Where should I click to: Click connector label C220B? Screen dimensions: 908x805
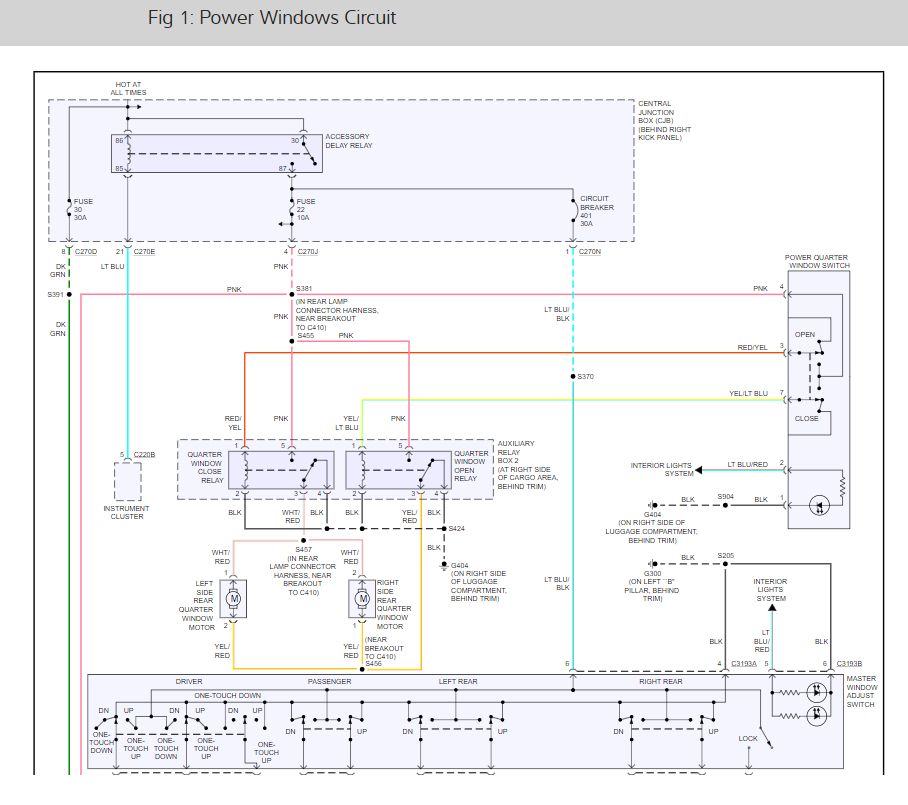[x=144, y=455]
